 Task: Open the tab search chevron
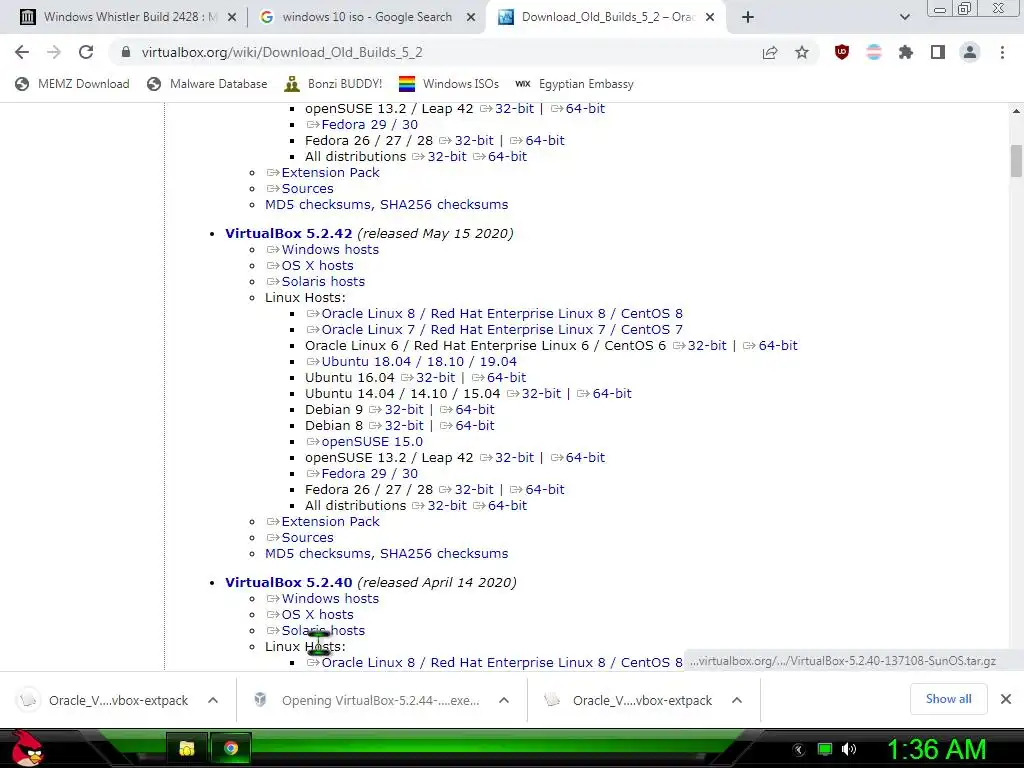tap(904, 17)
